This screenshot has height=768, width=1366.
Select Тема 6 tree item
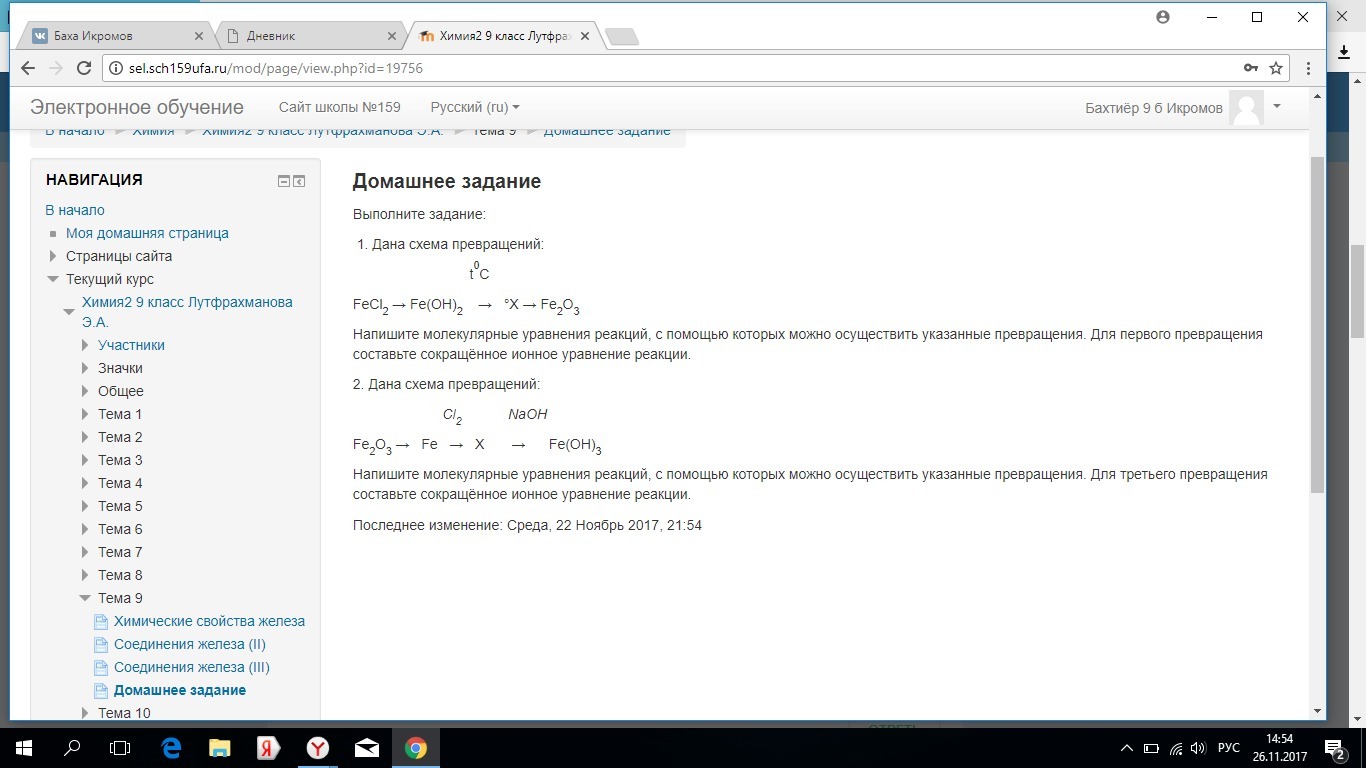[x=120, y=529]
